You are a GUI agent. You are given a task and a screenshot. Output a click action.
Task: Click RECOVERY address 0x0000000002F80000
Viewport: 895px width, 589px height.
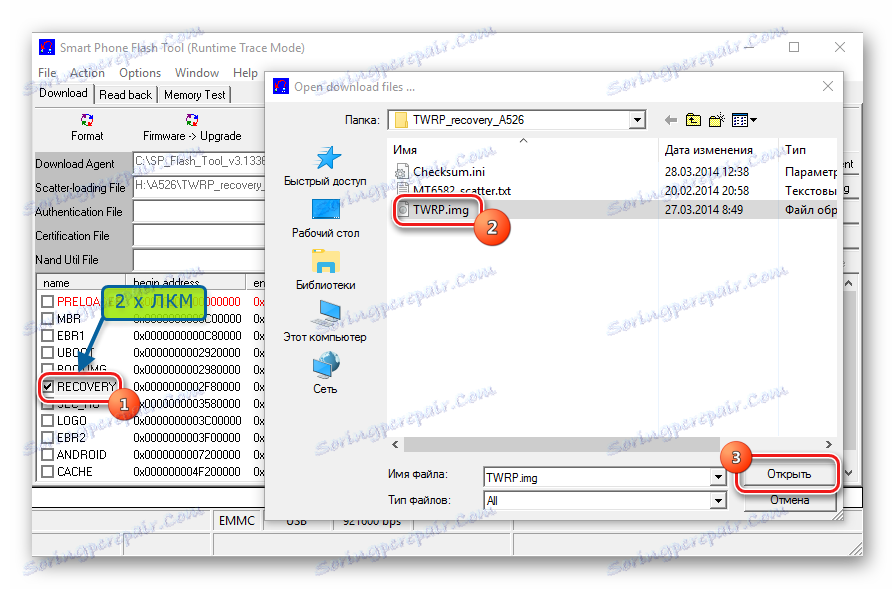(x=187, y=386)
